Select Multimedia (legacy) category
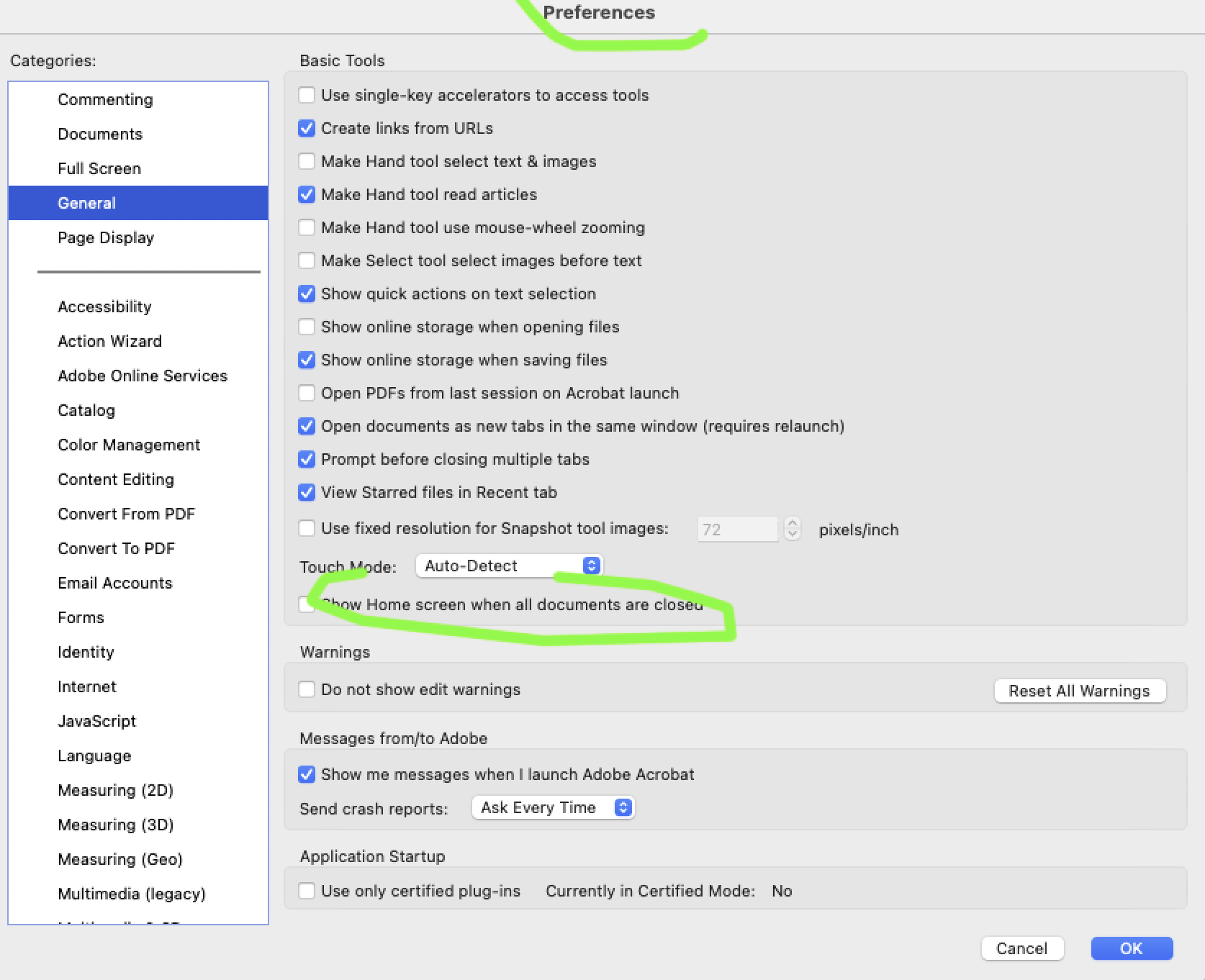This screenshot has height=980, width=1205. [x=138, y=894]
